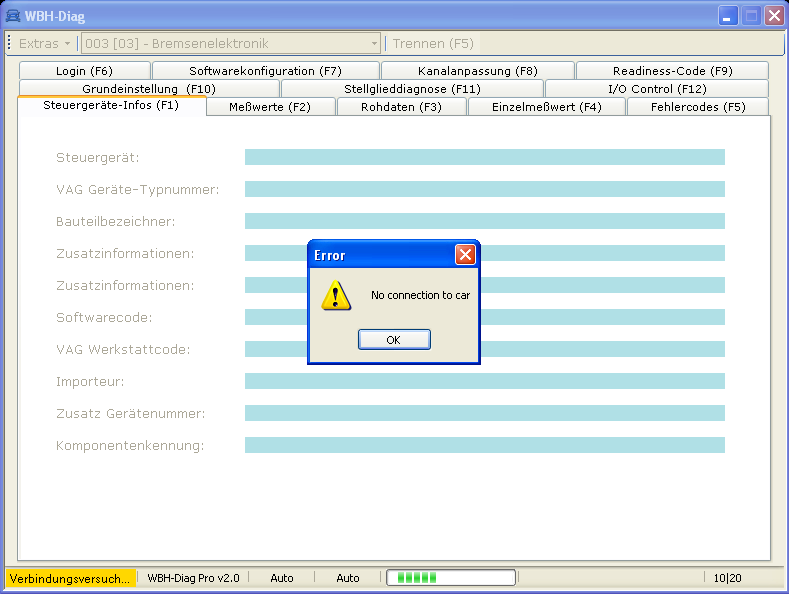Screen dimensions: 789x594
Task: Click OK in the Error dialog
Action: (393, 340)
